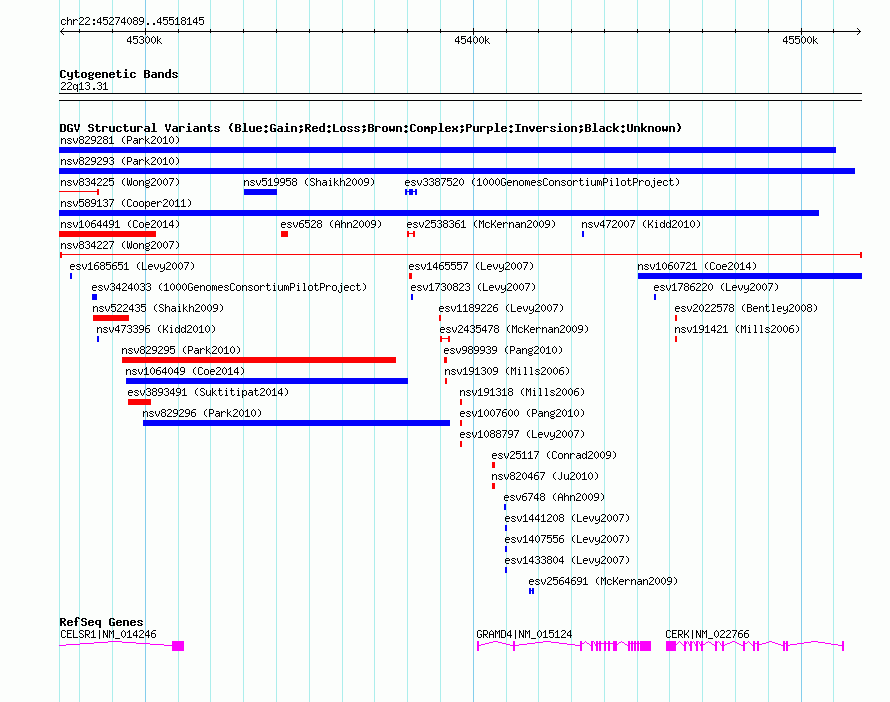The image size is (890, 702).
Task: Select the esv1189226 (Levy2007) label
Action: pyautogui.click(x=501, y=308)
